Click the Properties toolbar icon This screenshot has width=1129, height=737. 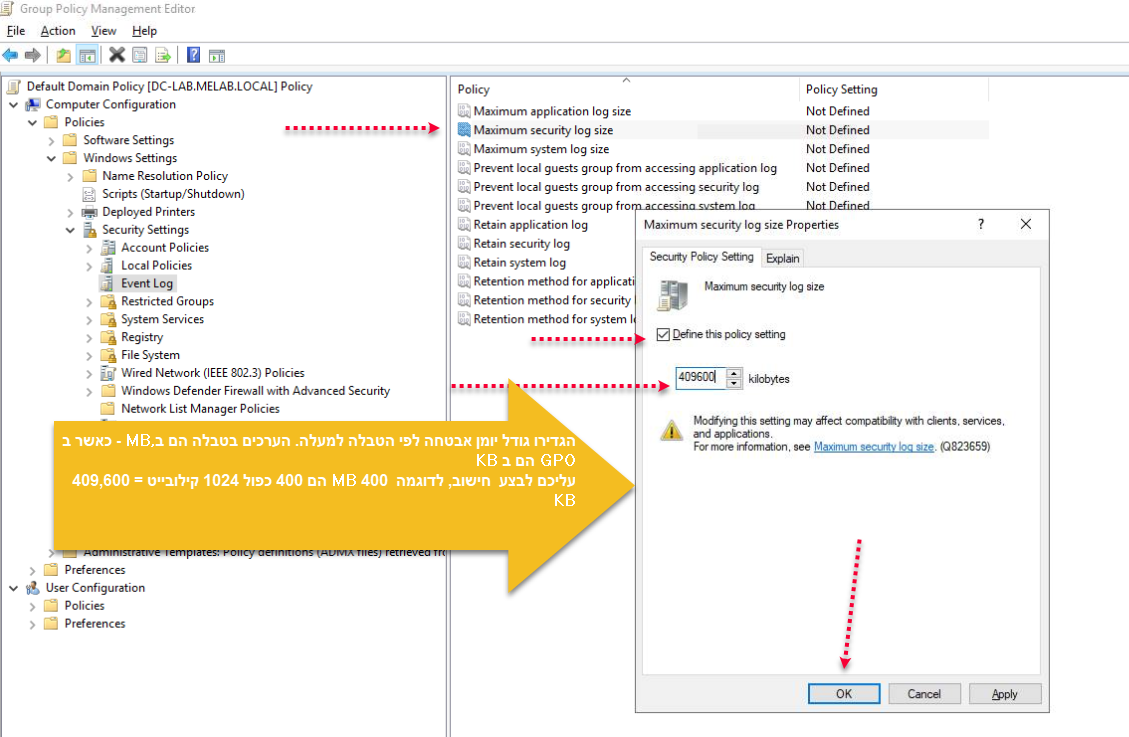point(140,55)
